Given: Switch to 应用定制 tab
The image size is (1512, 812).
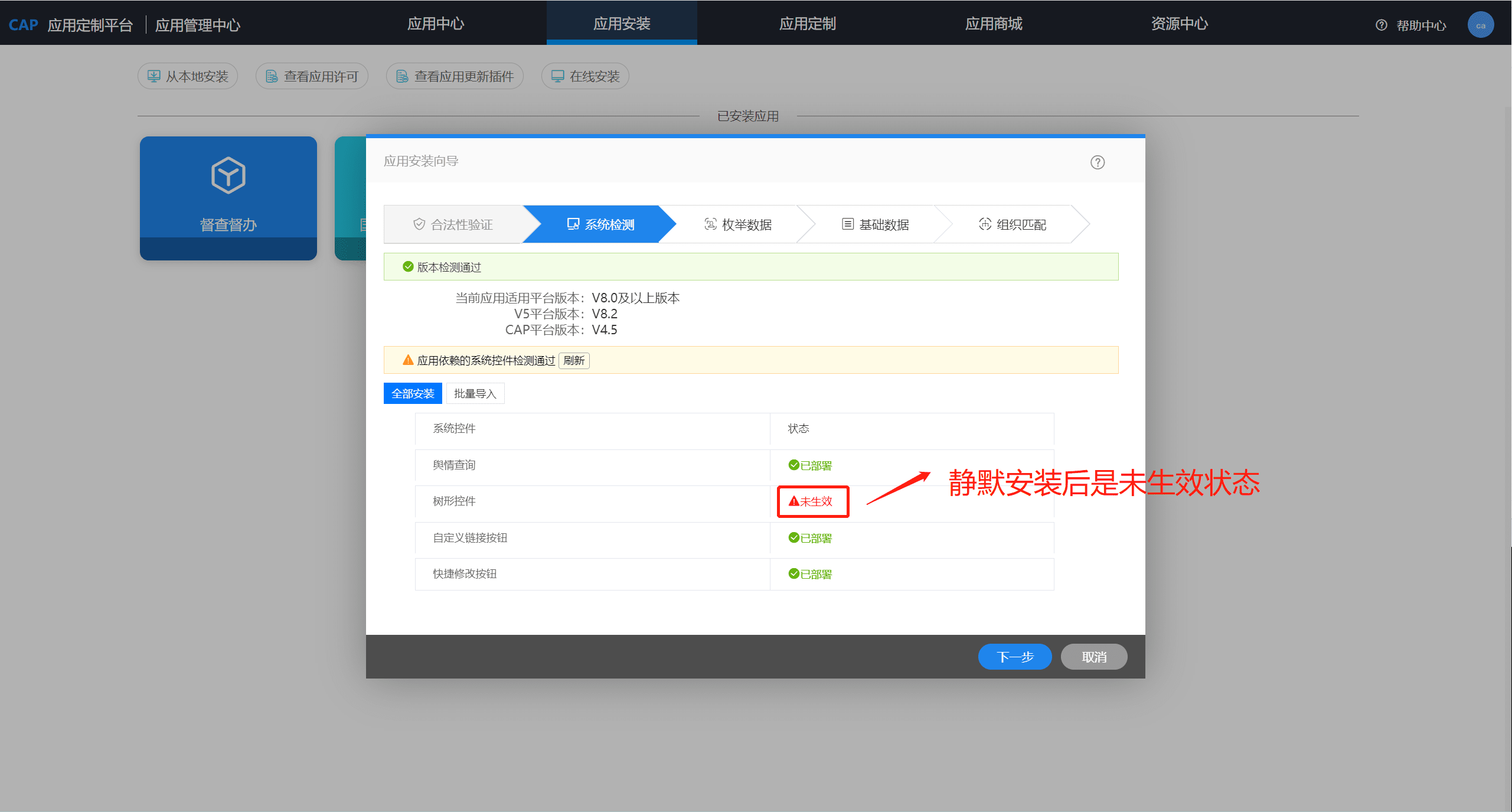Looking at the screenshot, I should pos(807,23).
